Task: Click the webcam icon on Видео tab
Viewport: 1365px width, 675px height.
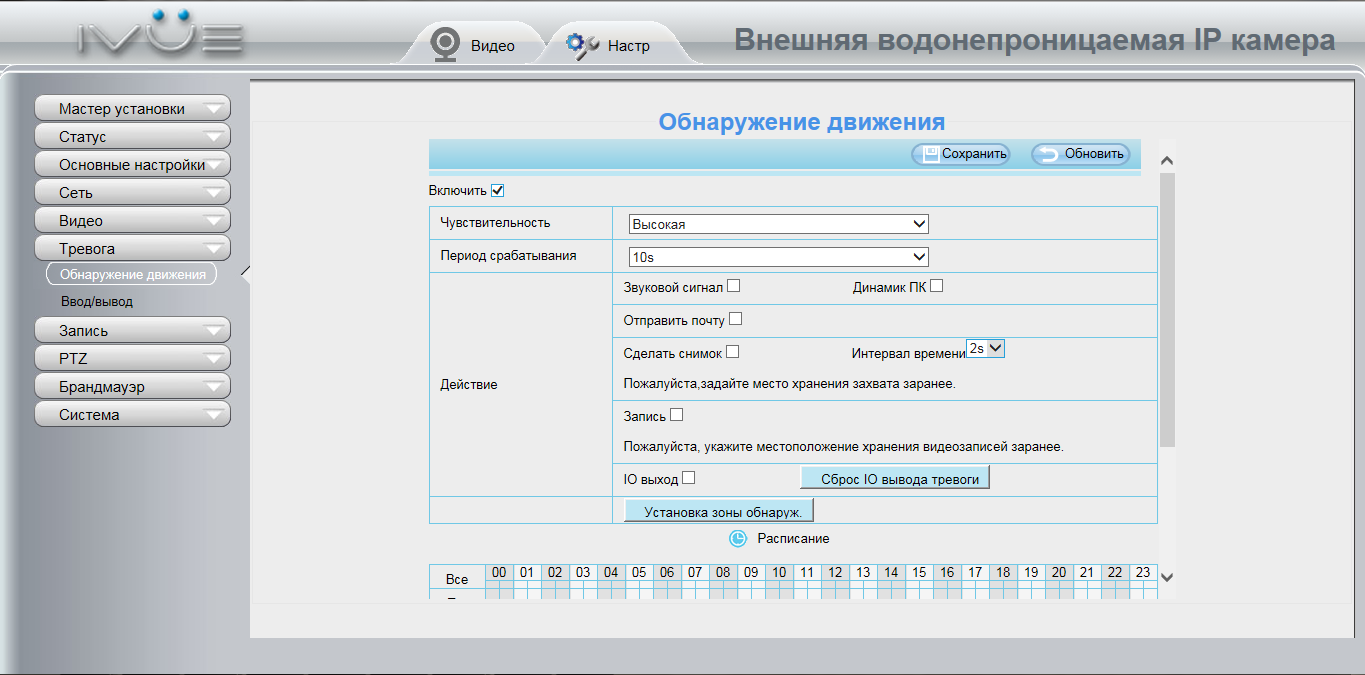Action: click(x=444, y=45)
